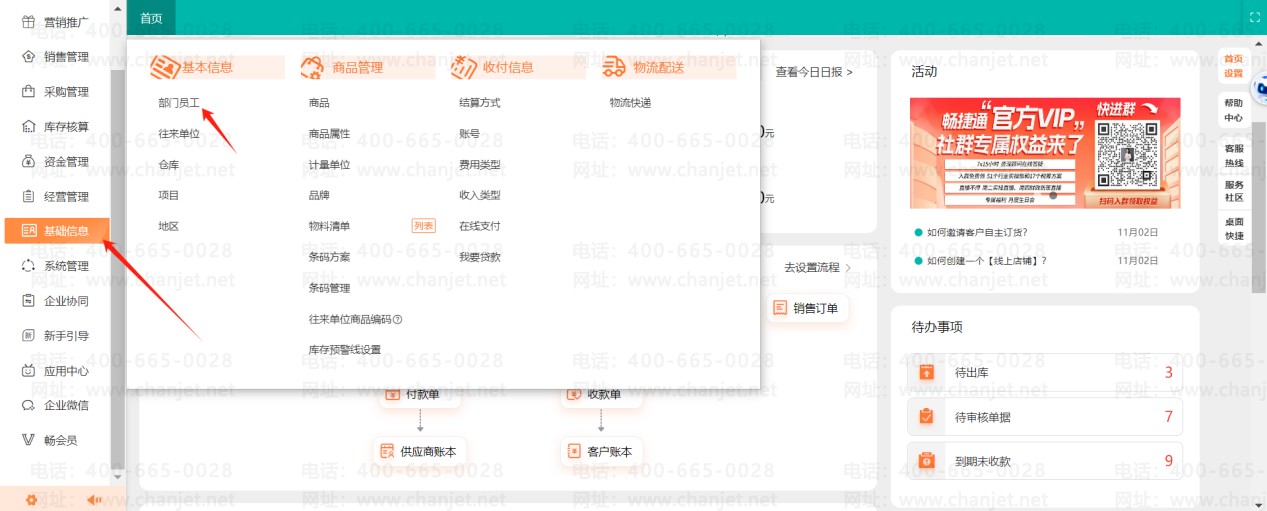This screenshot has height=511, width=1267.
Task: Click the 销售管理 sidebar icon
Action: pyautogui.click(x=28, y=56)
